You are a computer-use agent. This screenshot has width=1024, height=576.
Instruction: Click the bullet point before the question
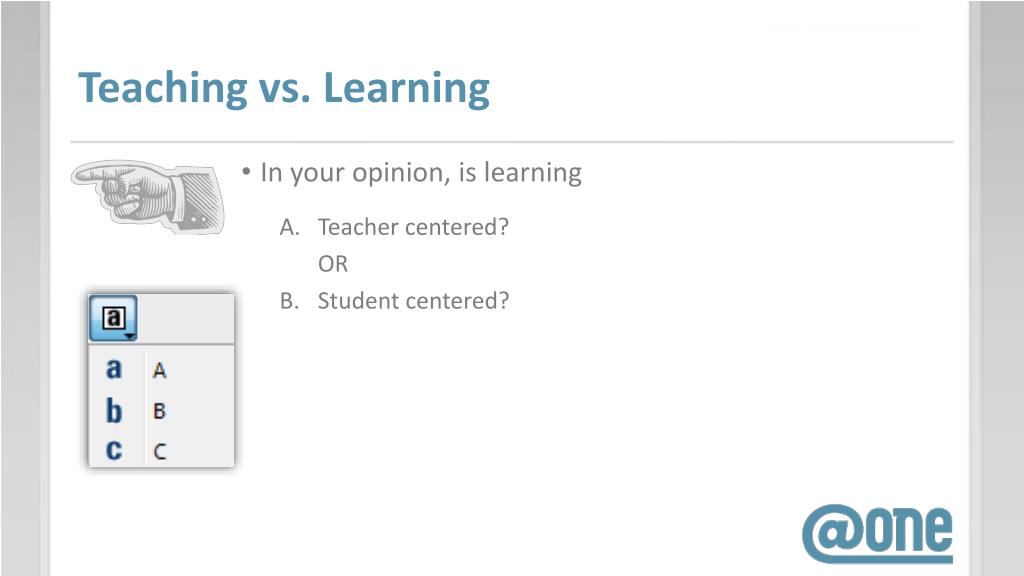tap(246, 172)
